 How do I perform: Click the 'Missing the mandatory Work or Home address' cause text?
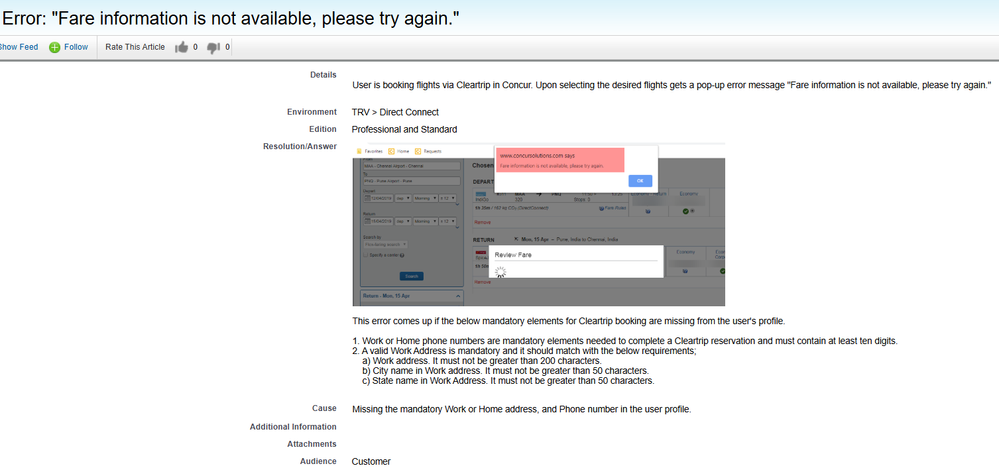521,409
